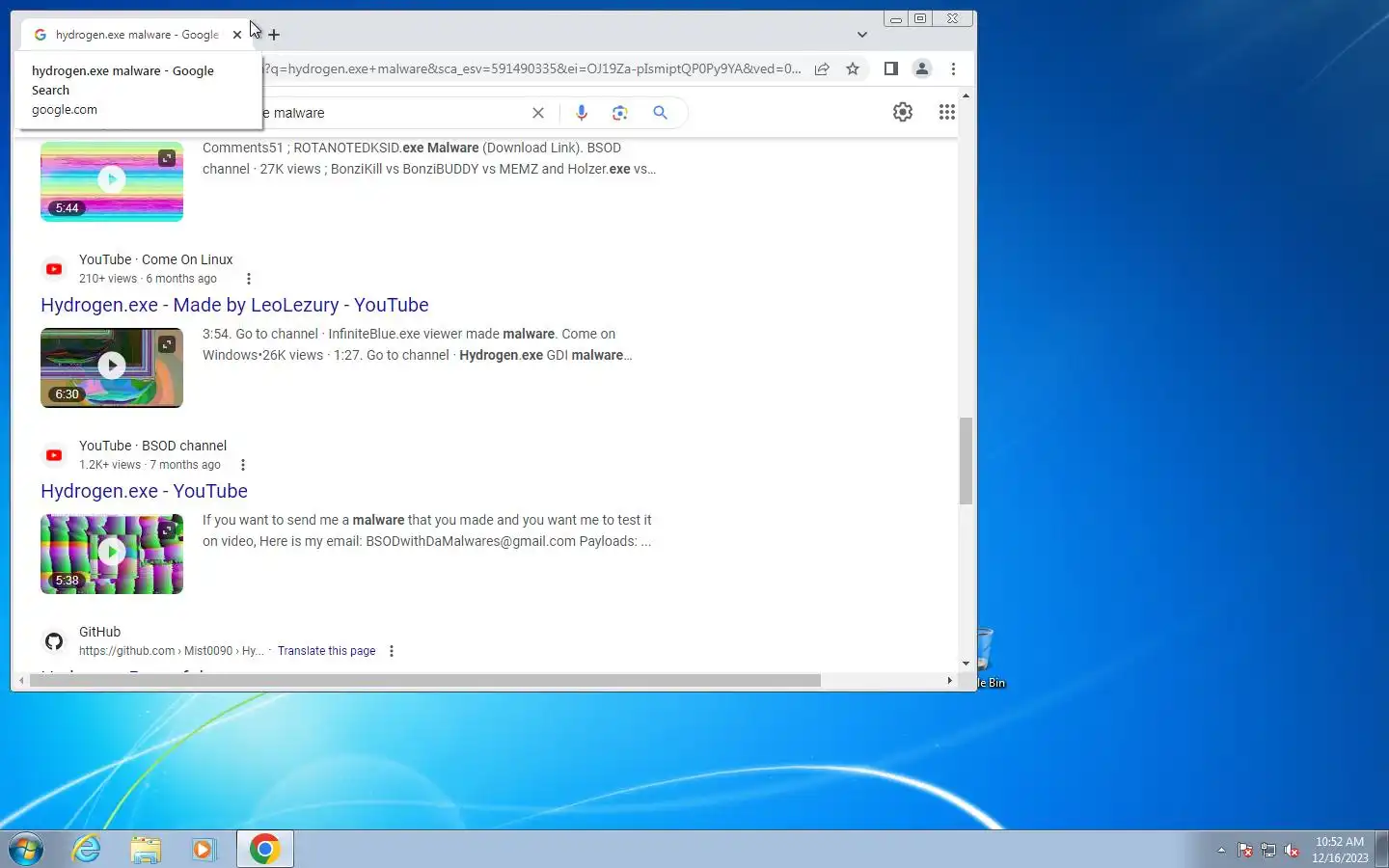Open Action Center flag tray icon
The width and height of the screenshot is (1389, 868).
[1245, 850]
